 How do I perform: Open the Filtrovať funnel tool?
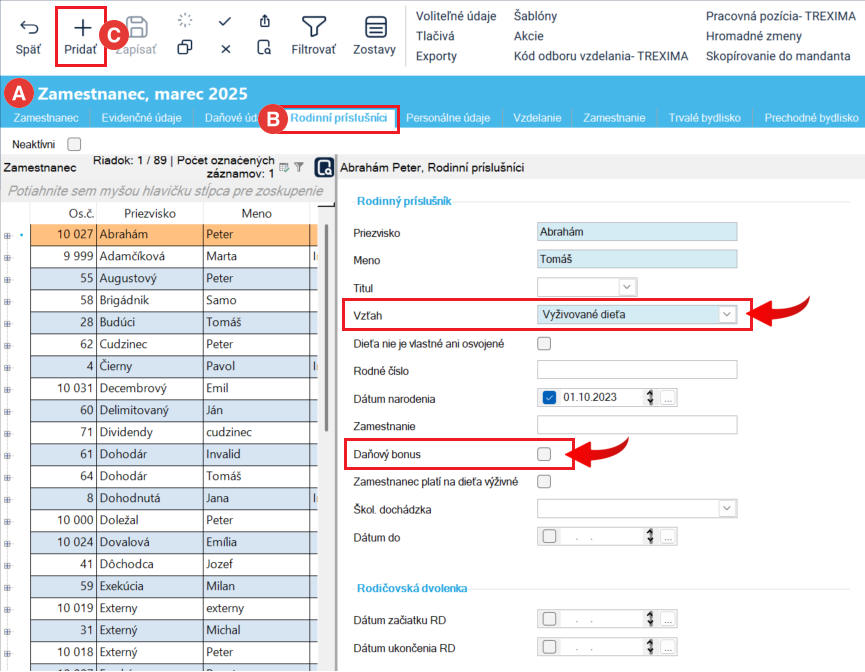point(314,27)
